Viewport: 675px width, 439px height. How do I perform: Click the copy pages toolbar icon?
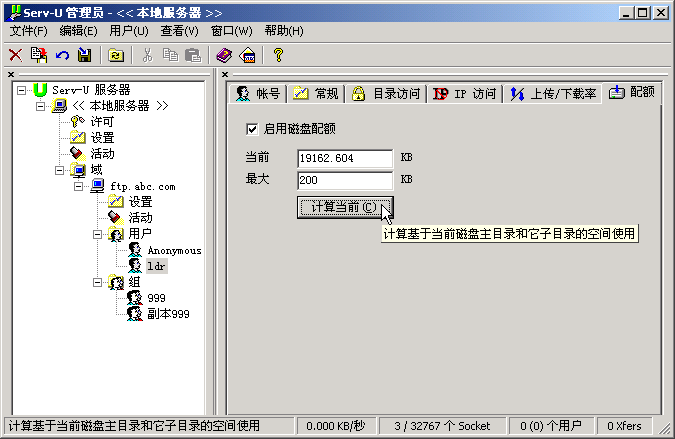point(170,55)
